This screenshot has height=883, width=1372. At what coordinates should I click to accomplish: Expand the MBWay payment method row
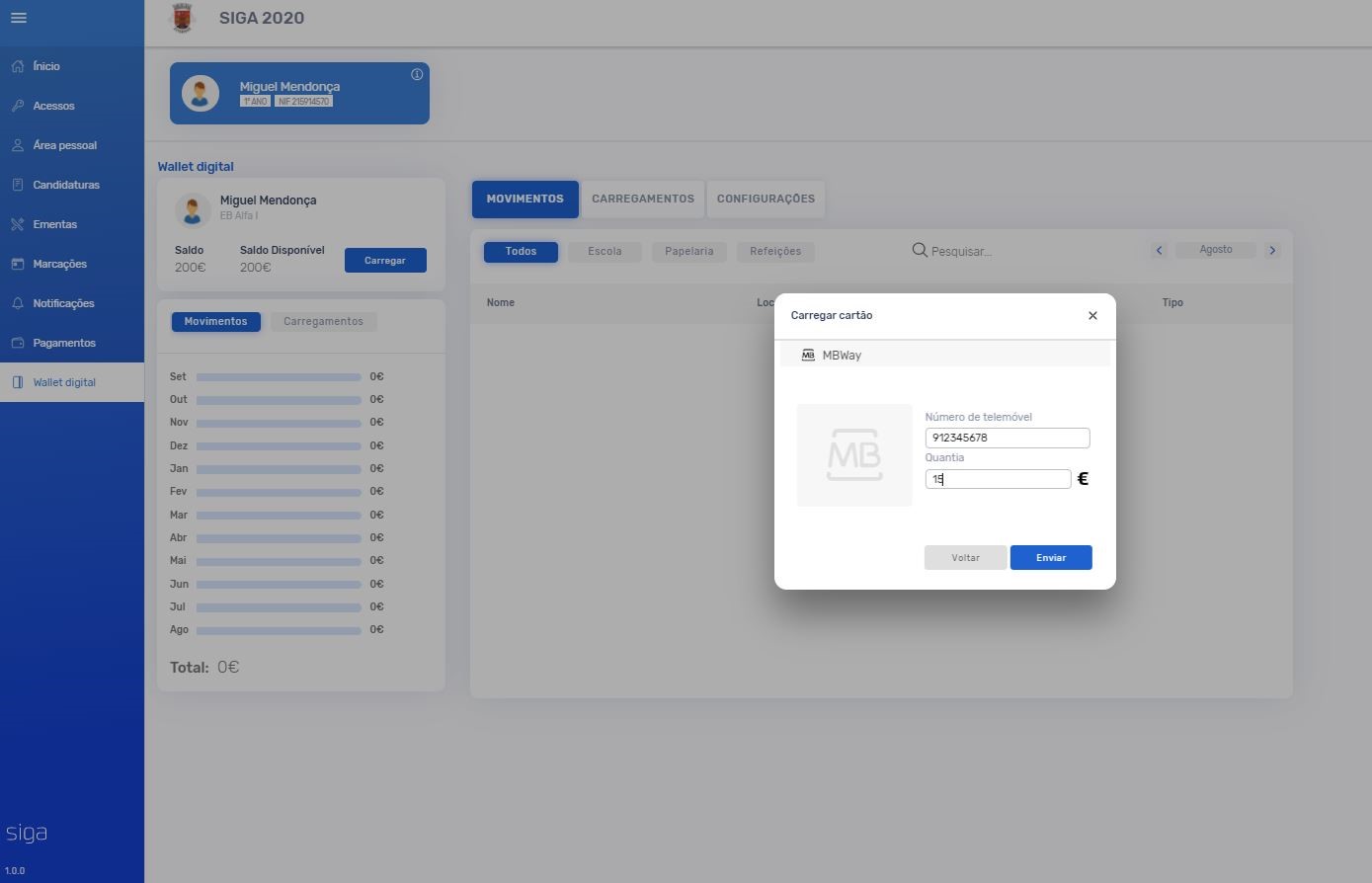[944, 356]
